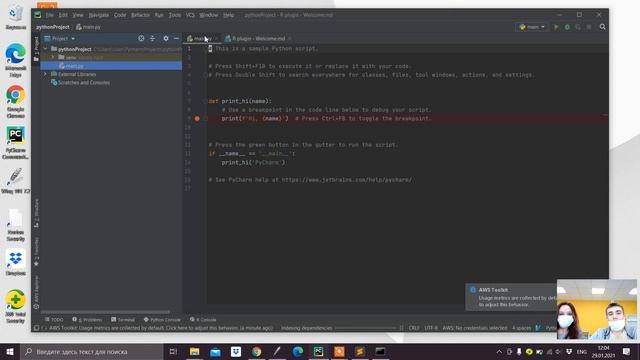
Task: Open Project panel settings gear
Action: pos(166,38)
